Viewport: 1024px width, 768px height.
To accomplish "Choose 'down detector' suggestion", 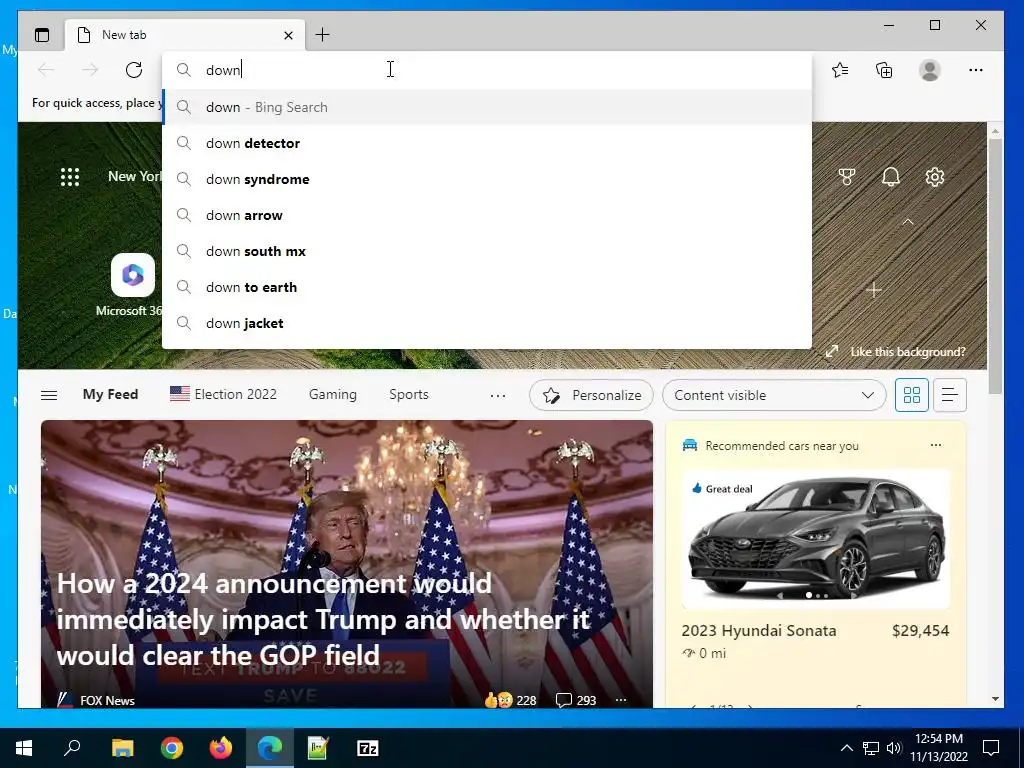I will click(x=487, y=143).
